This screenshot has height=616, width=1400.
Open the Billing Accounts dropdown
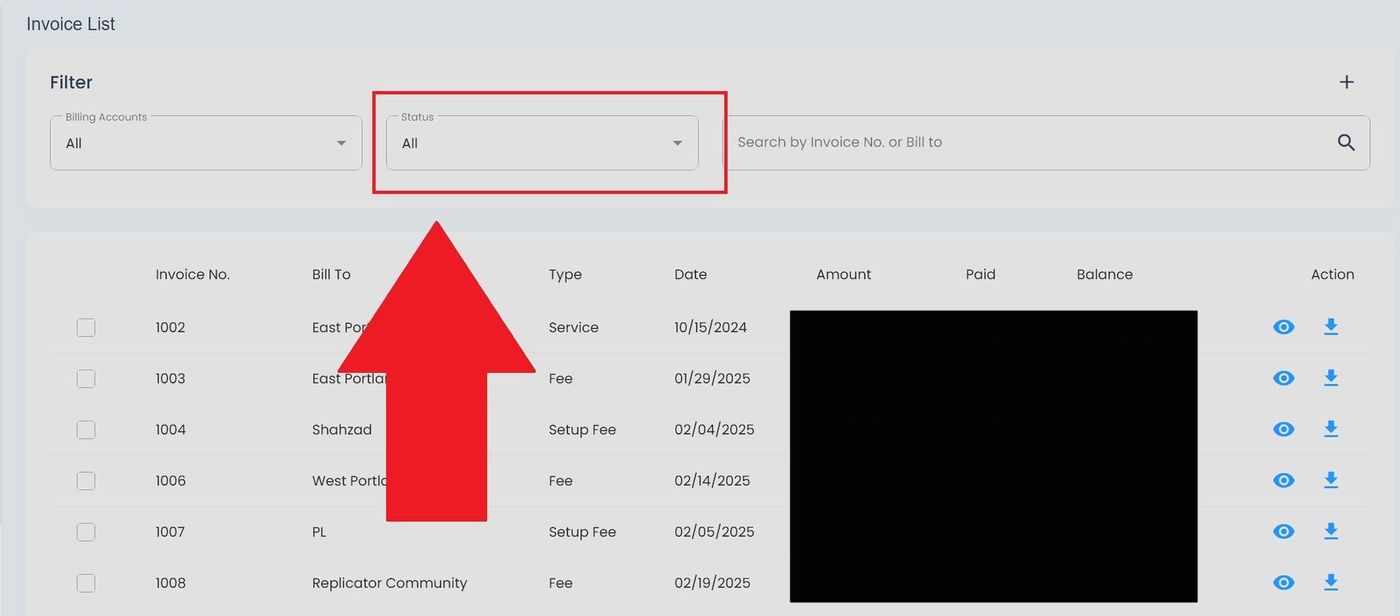click(205, 143)
